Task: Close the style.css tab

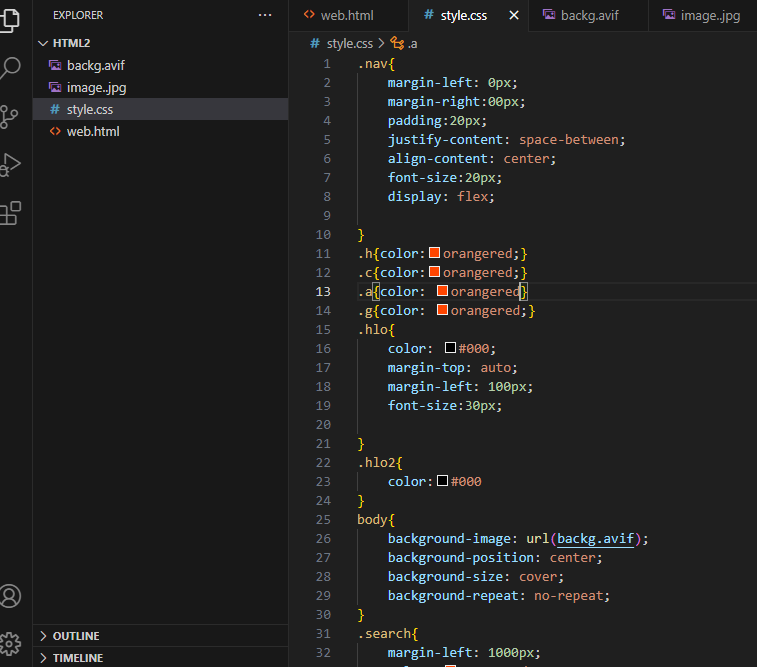Action: pos(514,15)
